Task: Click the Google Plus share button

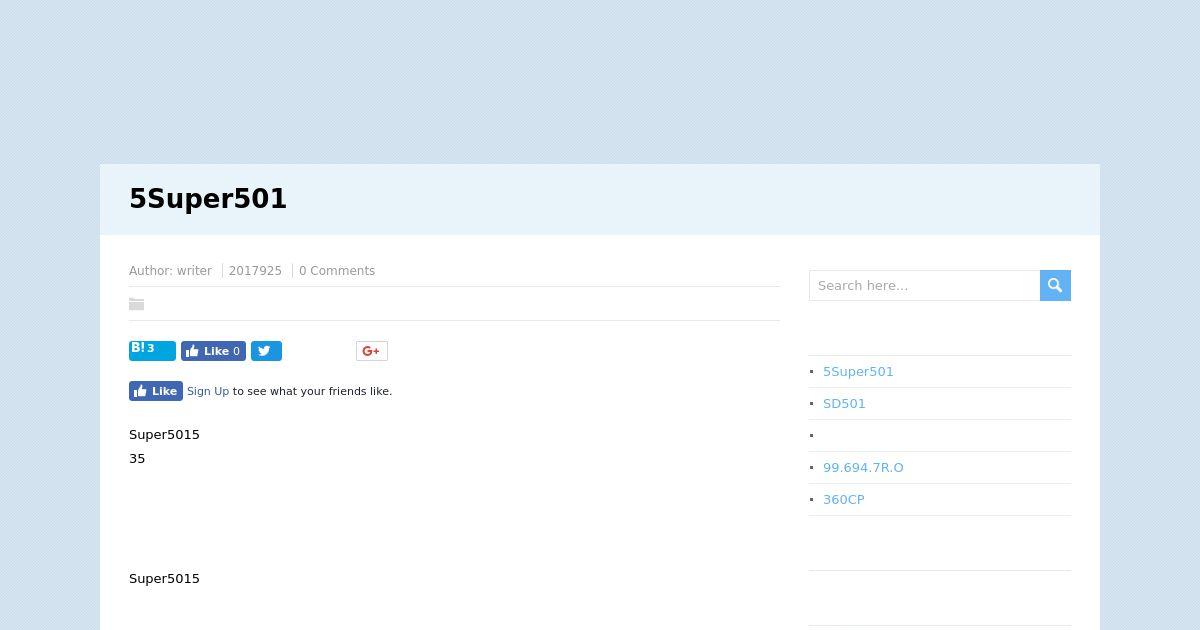Action: (372, 351)
